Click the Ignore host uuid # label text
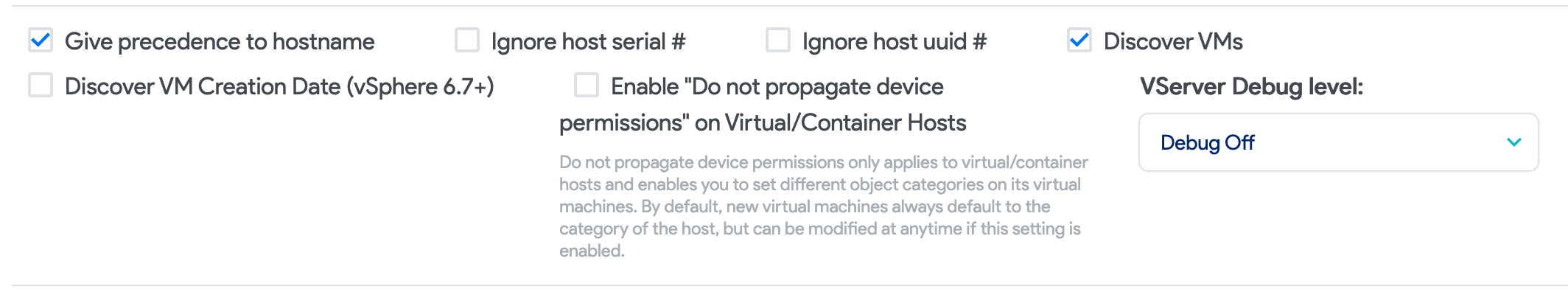The width and height of the screenshot is (1568, 292). (x=894, y=42)
